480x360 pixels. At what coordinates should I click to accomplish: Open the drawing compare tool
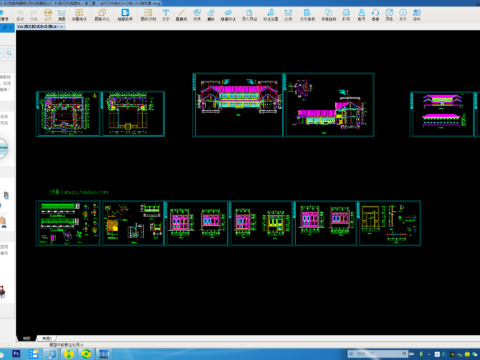click(102, 15)
